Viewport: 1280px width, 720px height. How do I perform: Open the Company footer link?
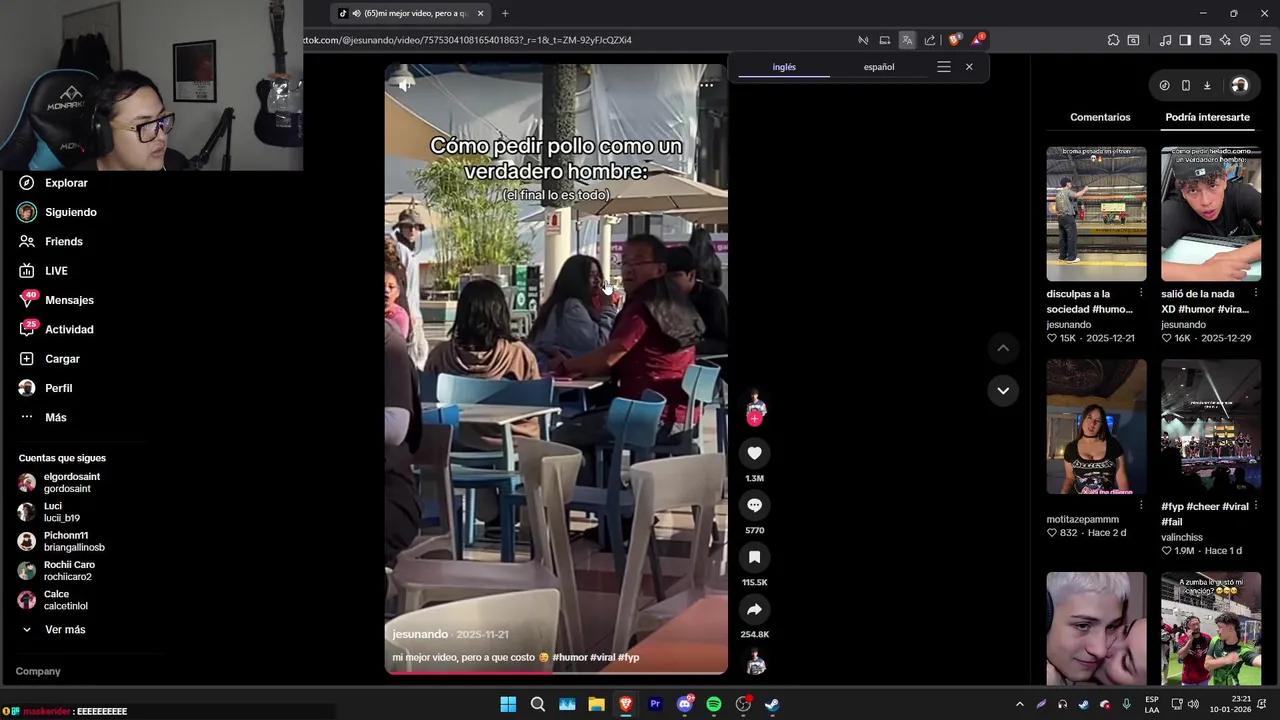coord(38,671)
